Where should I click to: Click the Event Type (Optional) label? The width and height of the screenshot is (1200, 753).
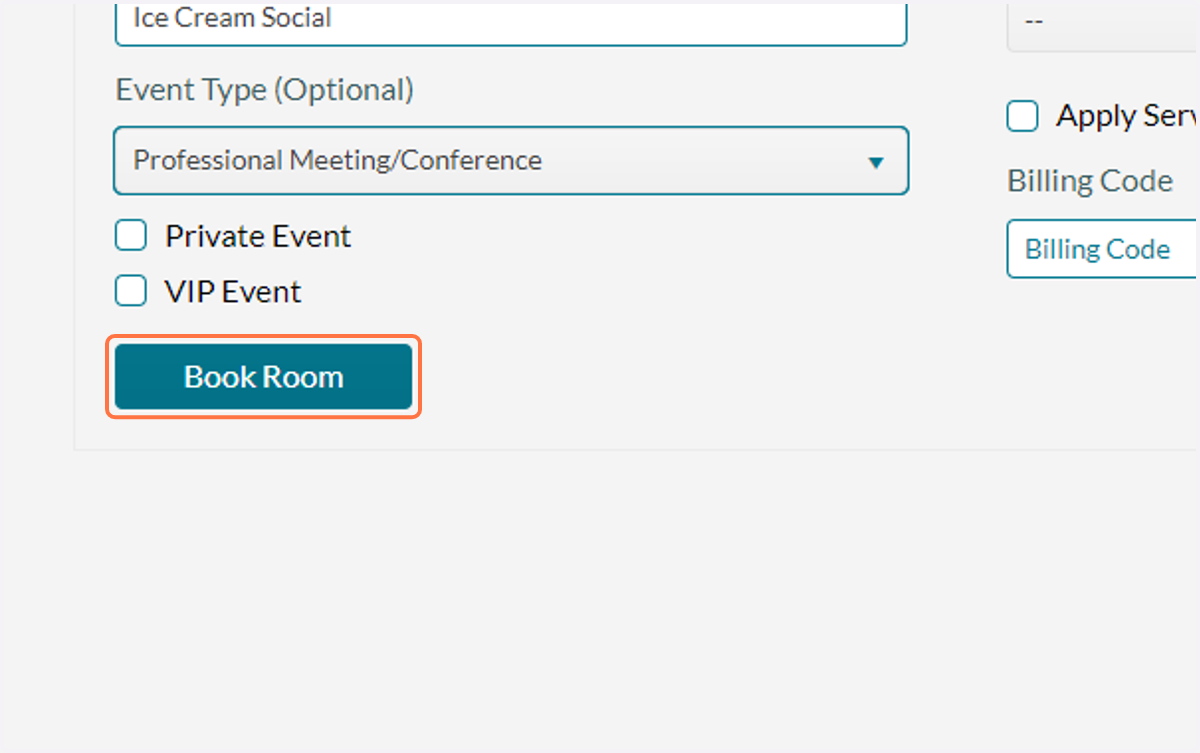(x=264, y=90)
